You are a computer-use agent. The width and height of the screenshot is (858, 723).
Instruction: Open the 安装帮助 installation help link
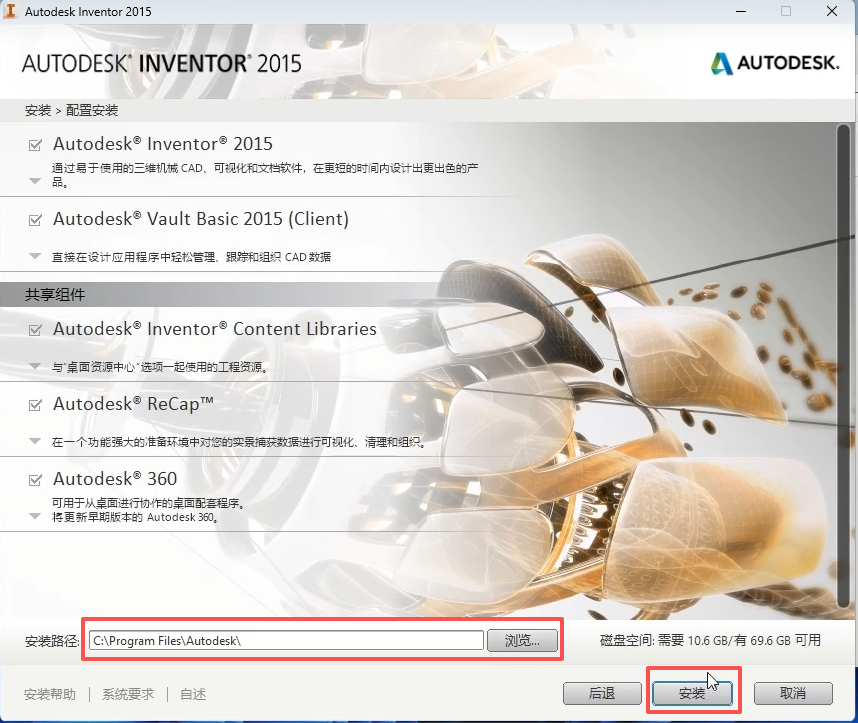click(50, 694)
